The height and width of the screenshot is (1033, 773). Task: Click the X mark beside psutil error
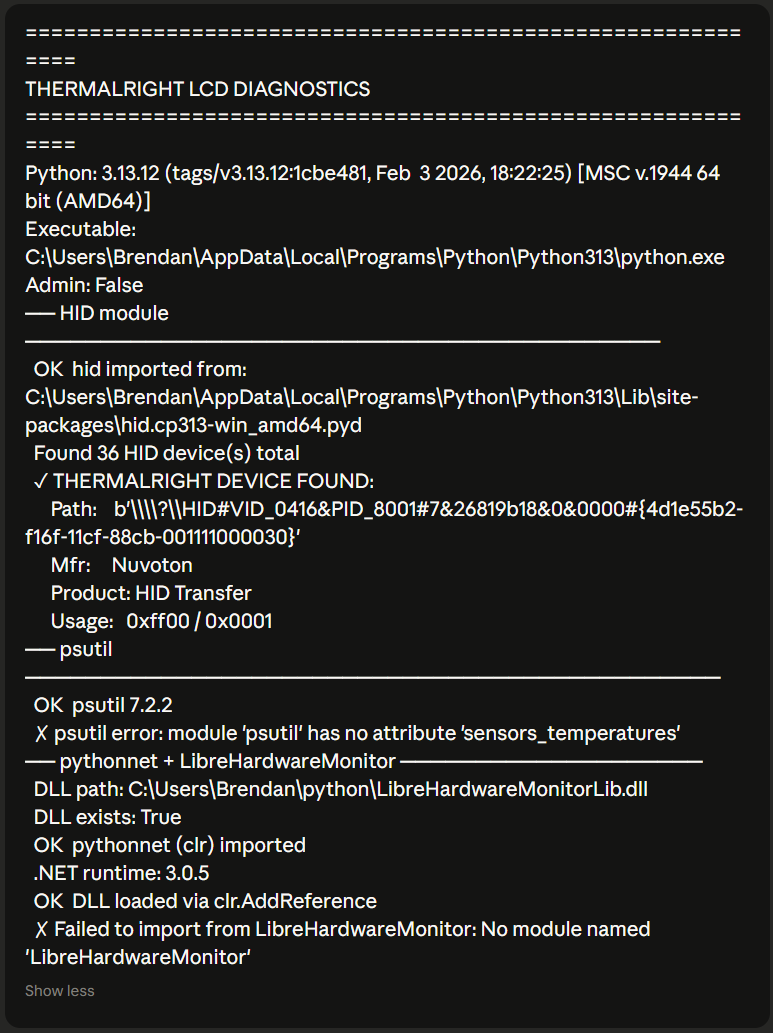41,733
